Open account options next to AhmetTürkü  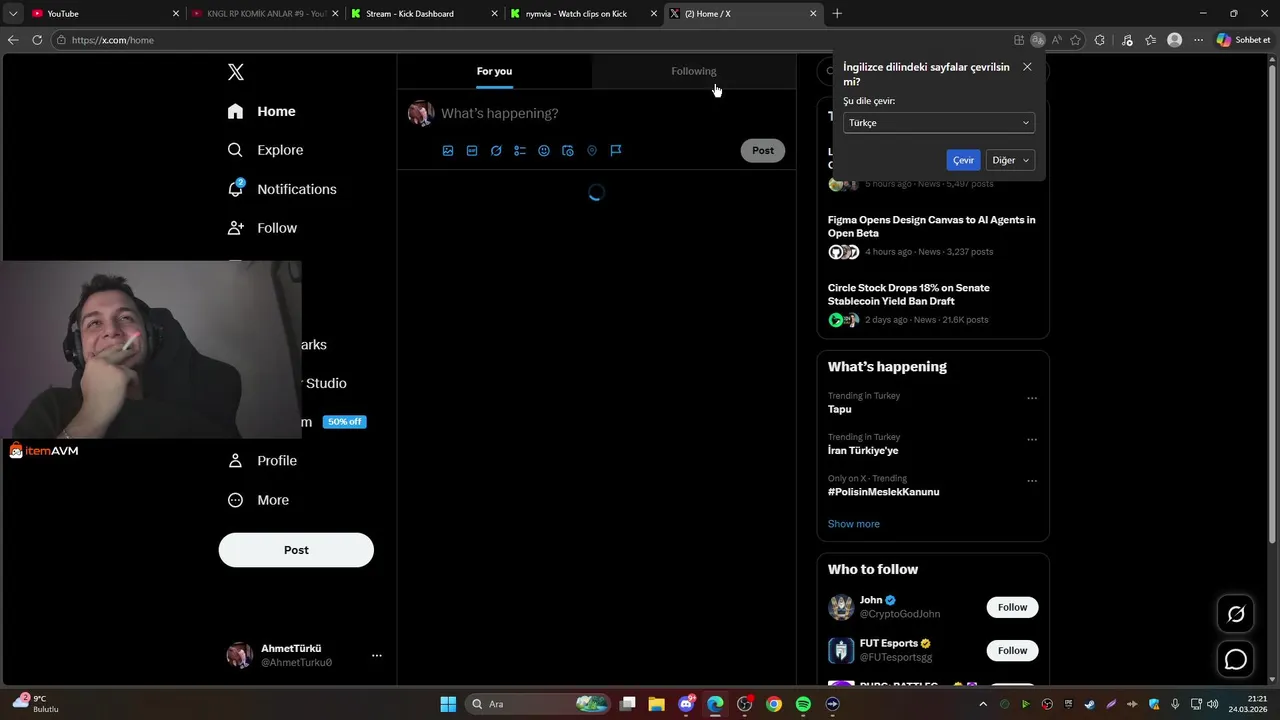click(x=377, y=656)
